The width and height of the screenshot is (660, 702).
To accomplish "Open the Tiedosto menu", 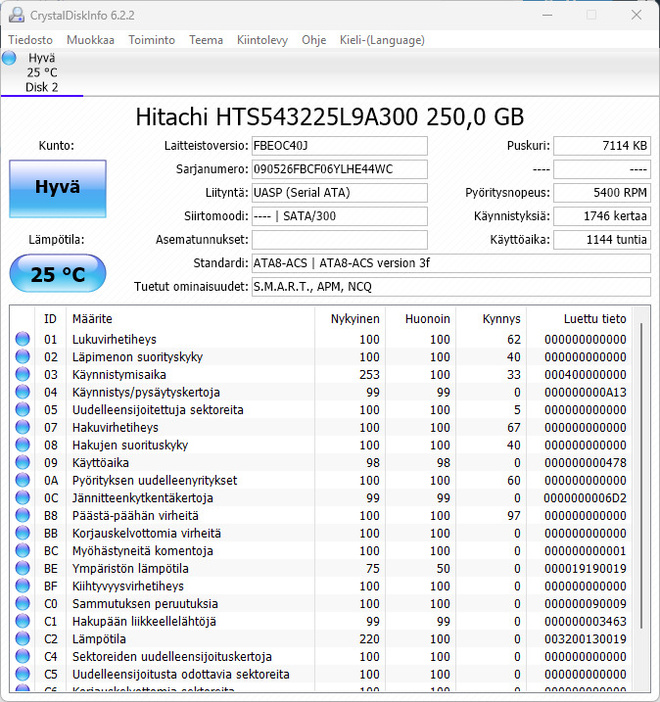I will (30, 40).
